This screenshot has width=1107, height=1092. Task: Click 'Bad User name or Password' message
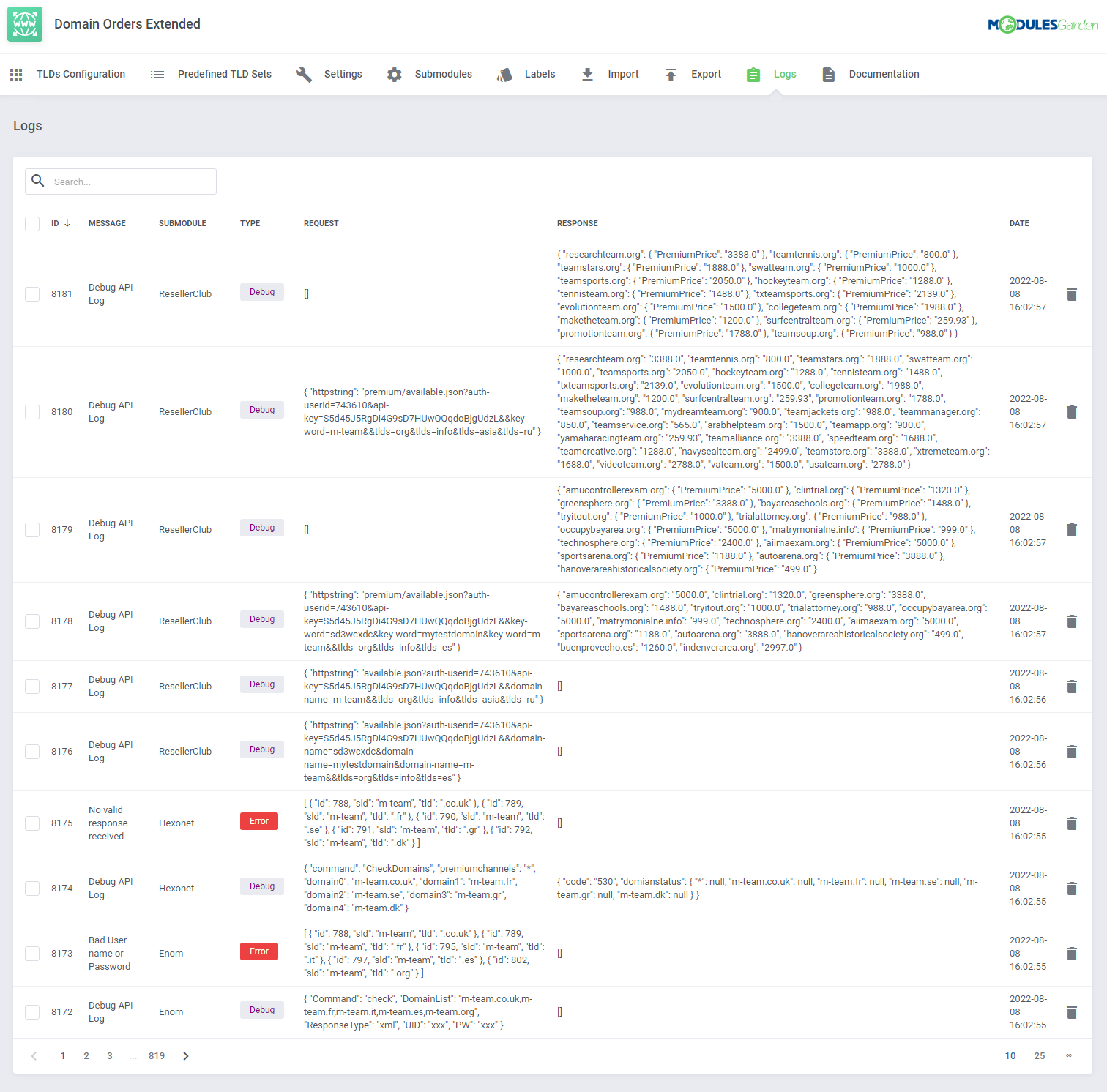110,954
